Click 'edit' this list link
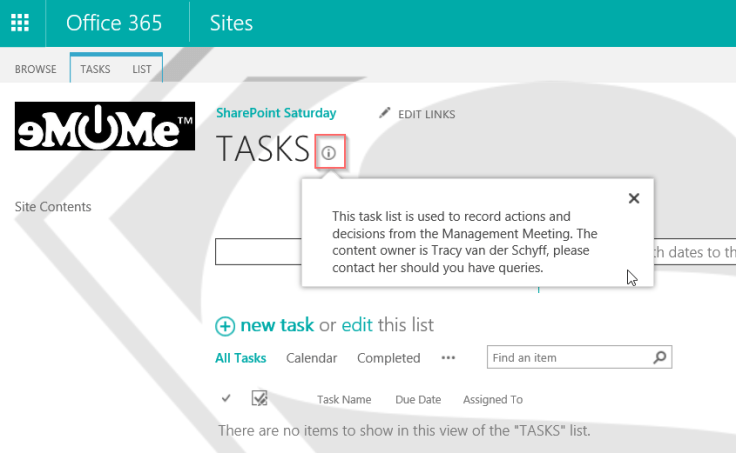The height and width of the screenshot is (453, 736). (x=357, y=325)
